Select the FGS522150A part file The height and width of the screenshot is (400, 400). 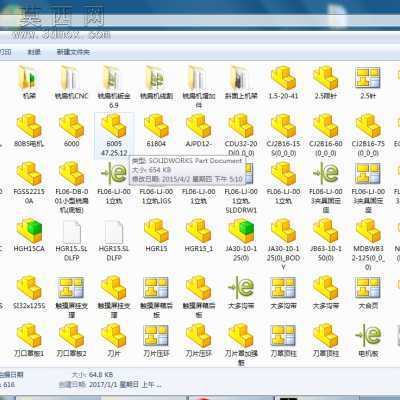(x=29, y=183)
